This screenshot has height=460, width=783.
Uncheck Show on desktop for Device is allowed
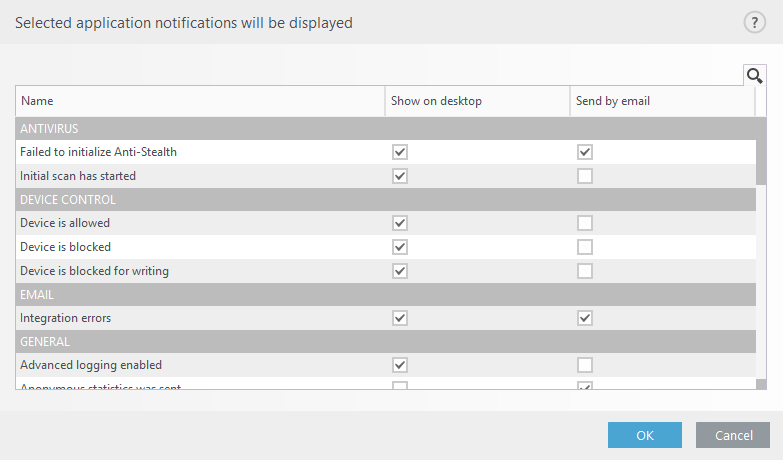pyautogui.click(x=400, y=223)
